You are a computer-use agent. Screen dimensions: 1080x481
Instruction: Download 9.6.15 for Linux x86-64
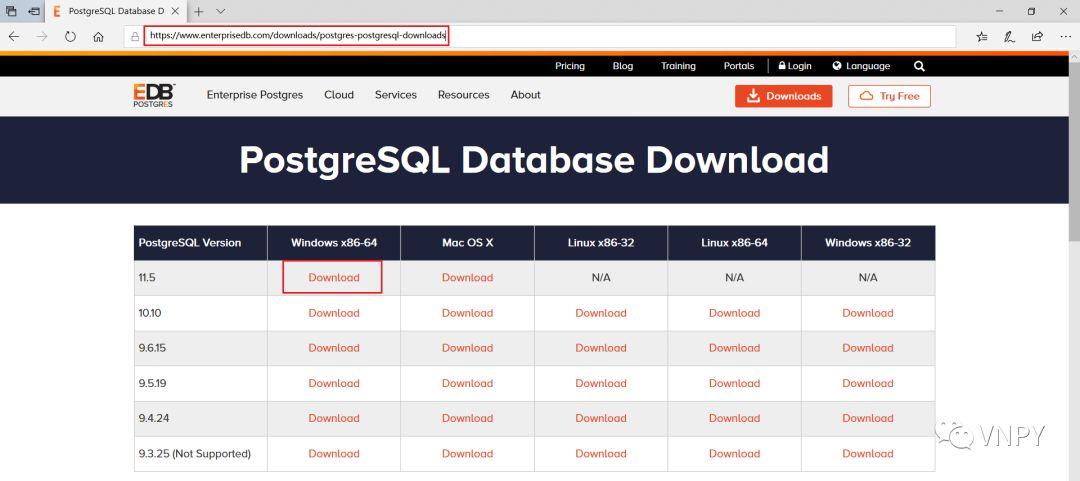(734, 348)
